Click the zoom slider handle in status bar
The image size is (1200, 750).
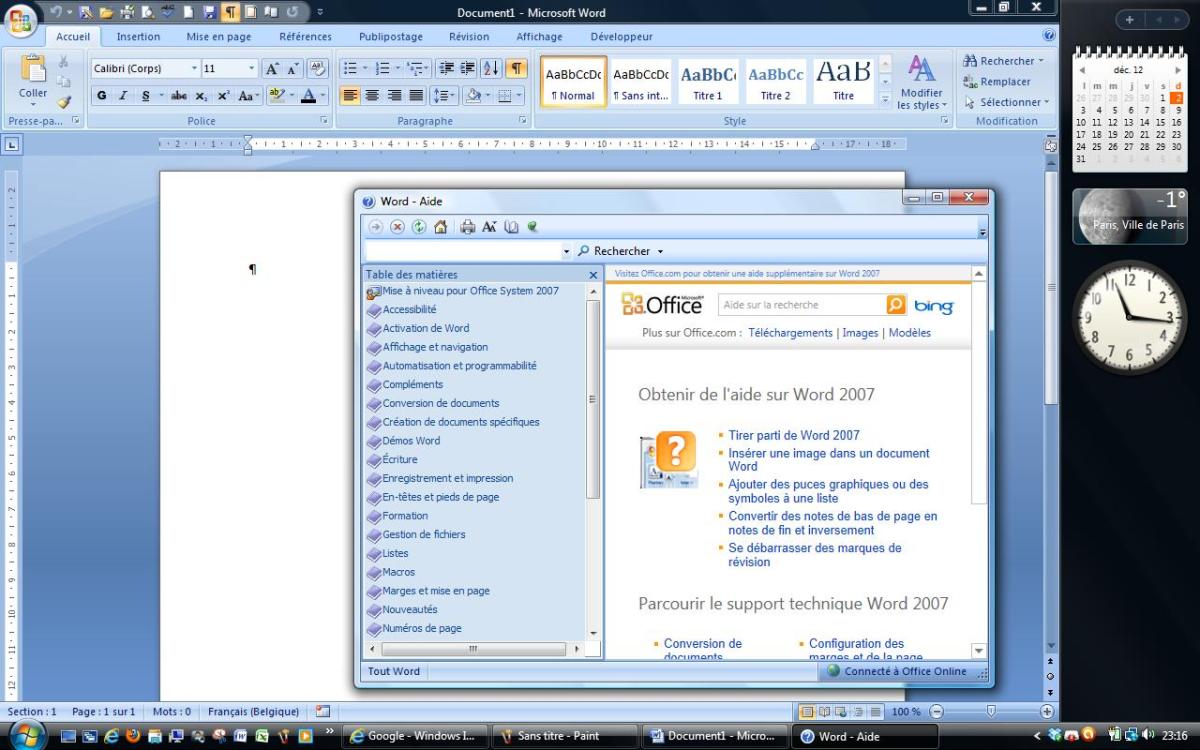tap(991, 711)
